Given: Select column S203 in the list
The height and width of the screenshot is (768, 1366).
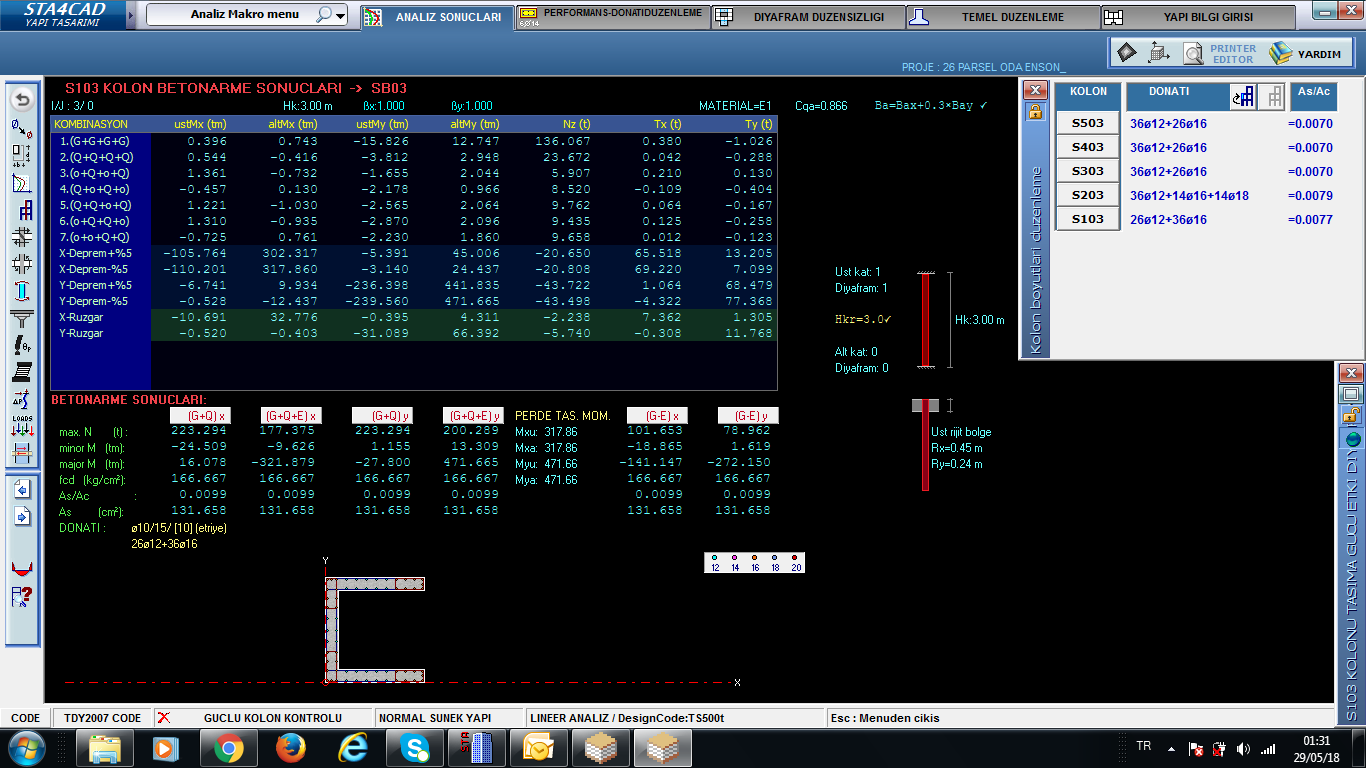Looking at the screenshot, I should 1088,195.
